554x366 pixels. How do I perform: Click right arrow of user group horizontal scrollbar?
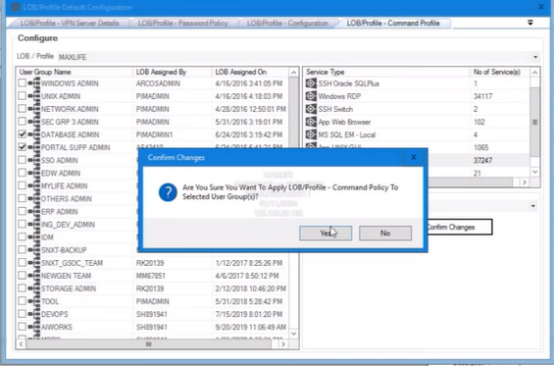click(x=283, y=344)
